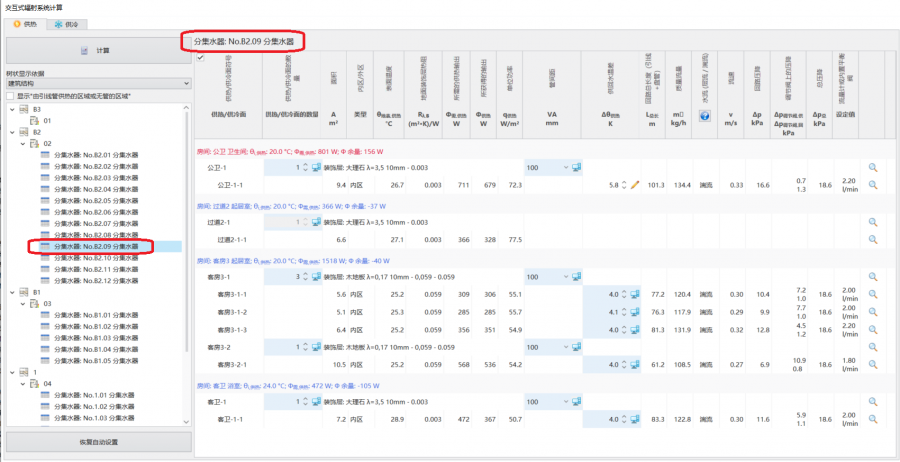Screen dimensions: 900x462
Task: Click the magnifier icon in the 客房3-1-2 row
Action: click(x=872, y=312)
